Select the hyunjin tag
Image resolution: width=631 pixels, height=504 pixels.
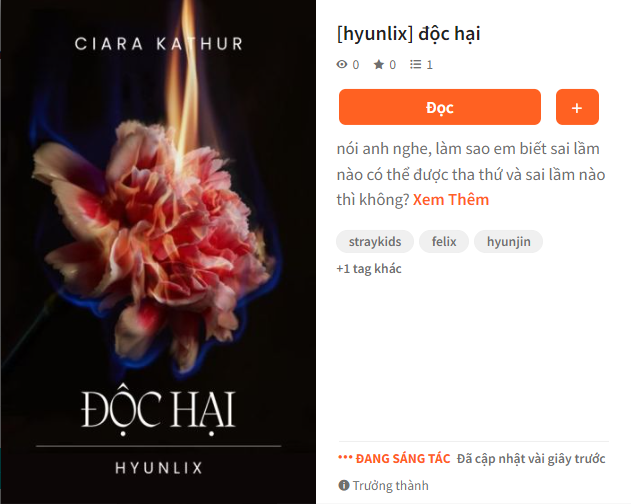pos(508,242)
